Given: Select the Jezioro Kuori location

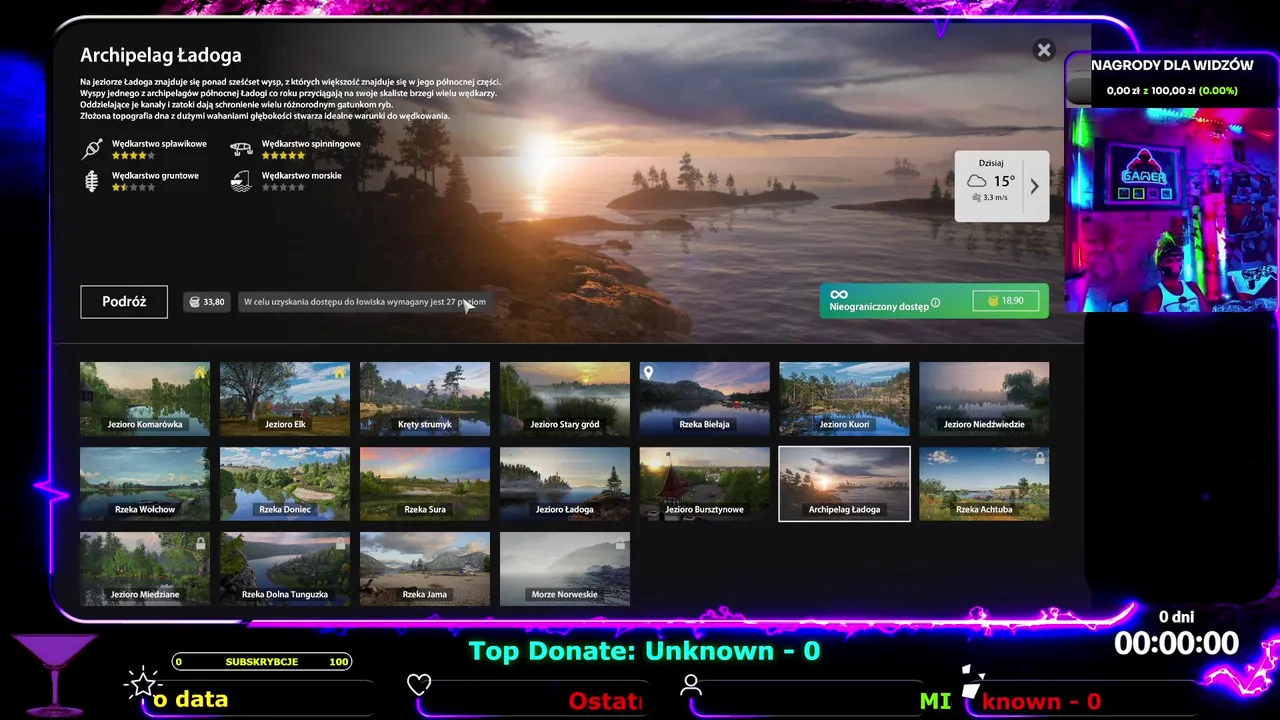Looking at the screenshot, I should [845, 399].
